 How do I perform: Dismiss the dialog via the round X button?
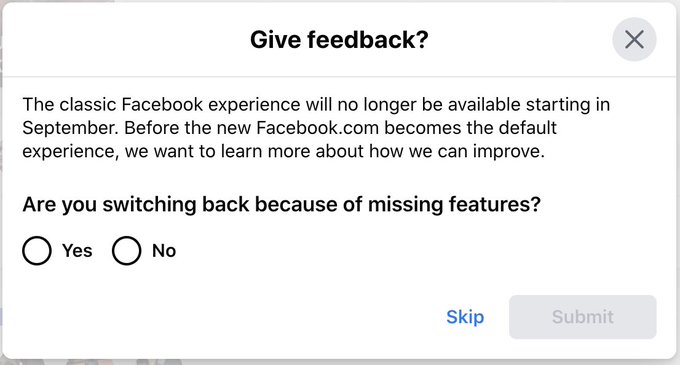[634, 39]
